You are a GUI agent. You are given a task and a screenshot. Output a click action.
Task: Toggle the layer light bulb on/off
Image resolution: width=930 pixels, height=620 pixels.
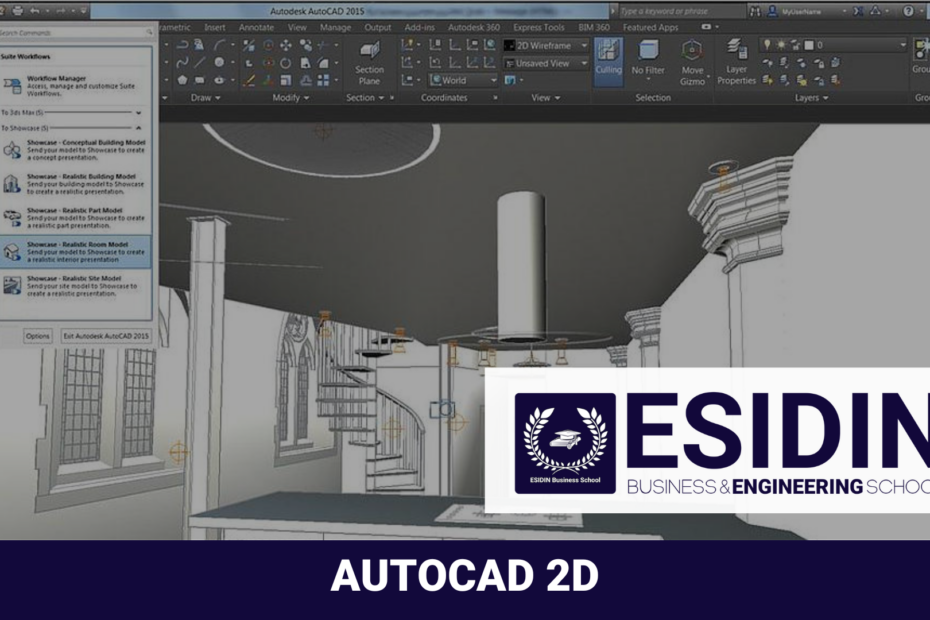pos(767,44)
